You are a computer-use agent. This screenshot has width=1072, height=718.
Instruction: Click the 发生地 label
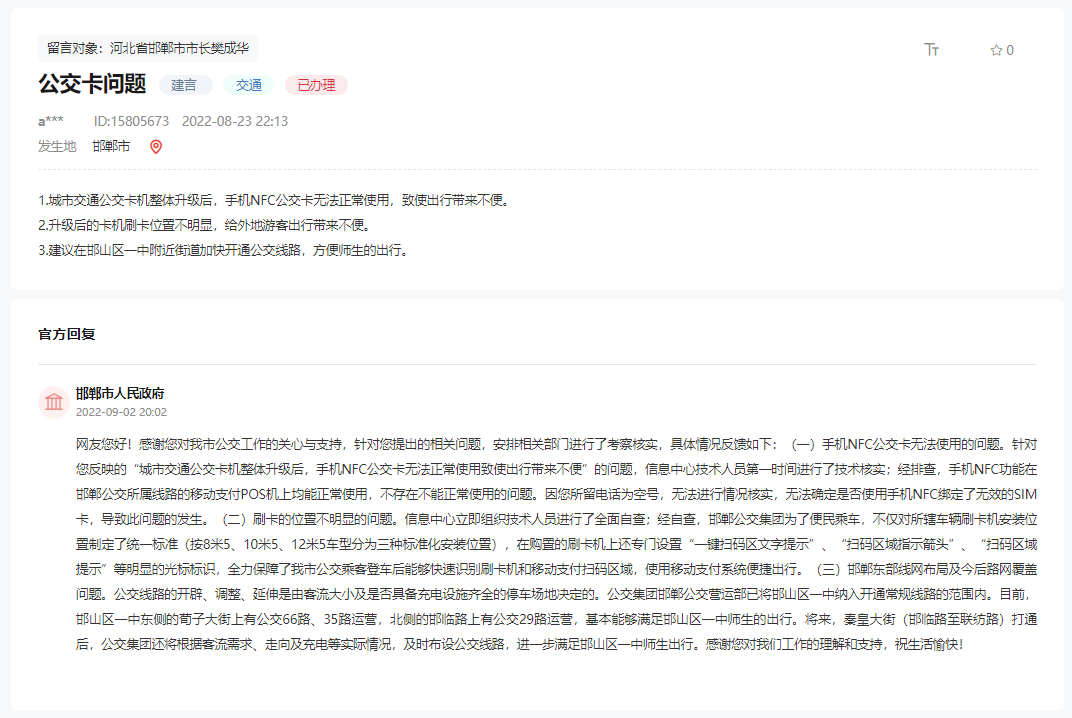coord(57,146)
